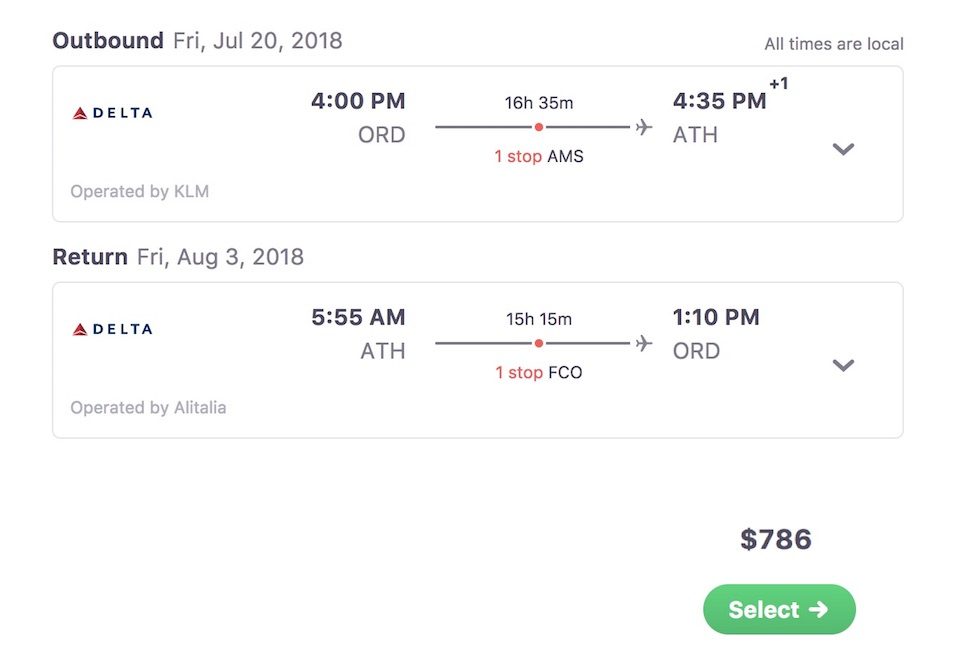Screen dimensions: 960x662
Task: Expand return flight details chevron
Action: 843,365
